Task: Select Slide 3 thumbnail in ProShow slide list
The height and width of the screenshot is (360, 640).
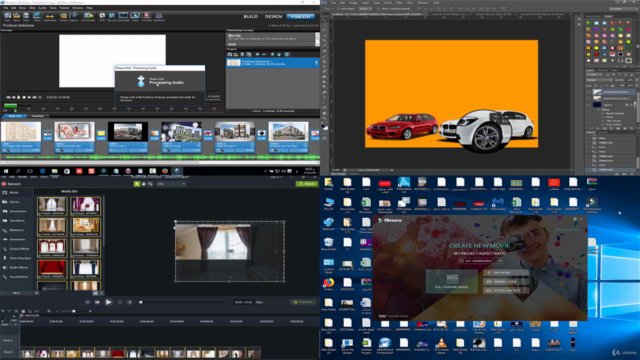Action: pos(128,137)
